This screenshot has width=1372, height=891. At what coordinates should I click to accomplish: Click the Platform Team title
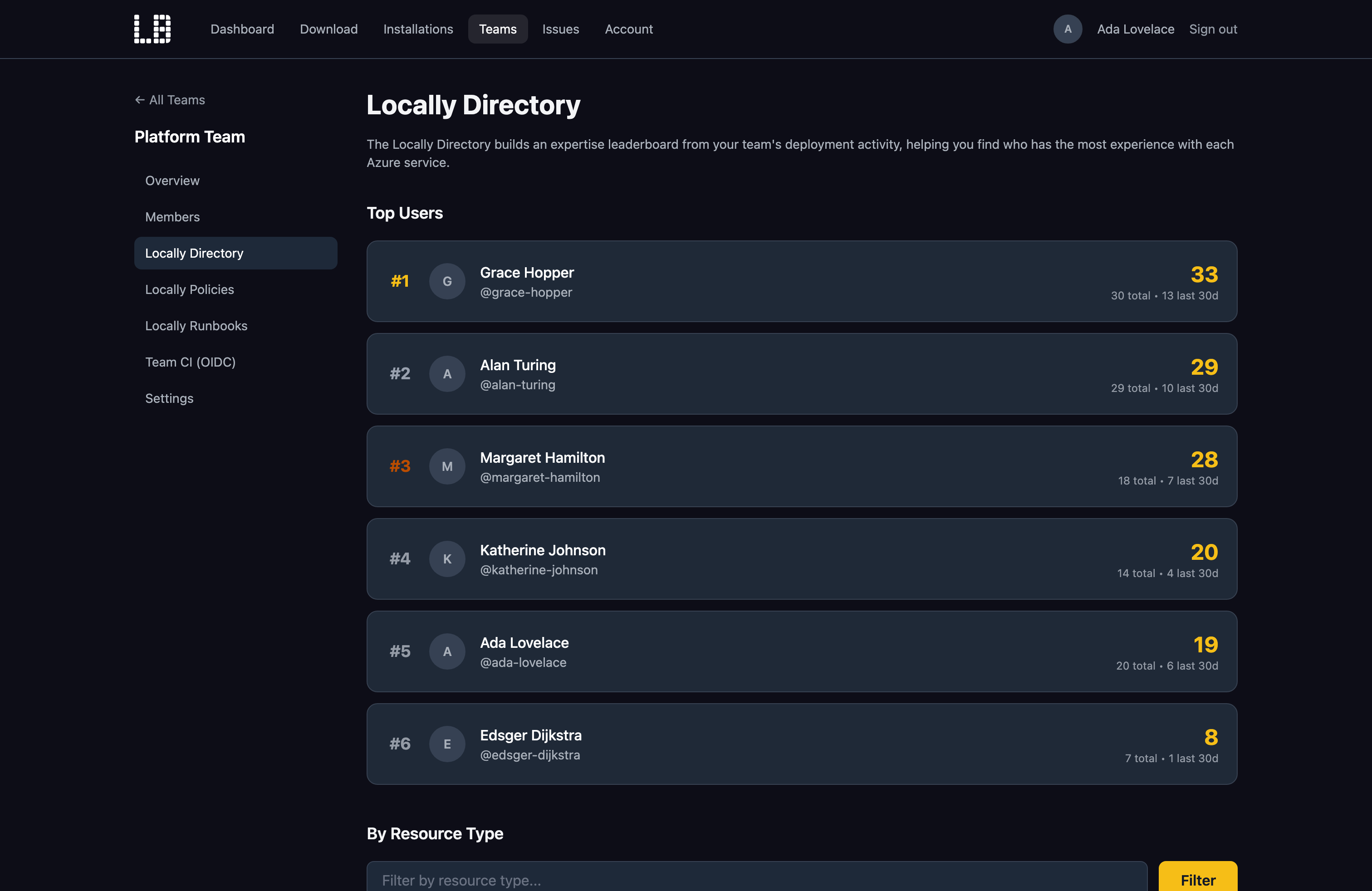pyautogui.click(x=190, y=137)
